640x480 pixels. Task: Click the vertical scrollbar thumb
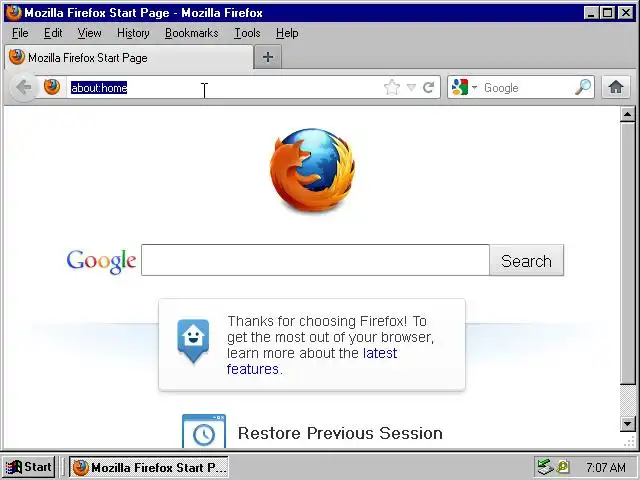[x=627, y=253]
